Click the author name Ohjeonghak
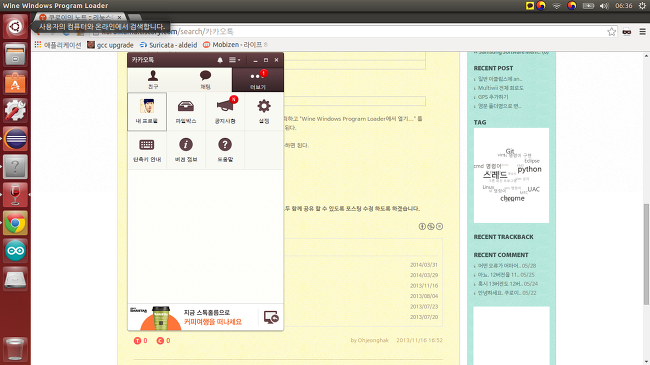This screenshot has width=650, height=365. pos(373,340)
